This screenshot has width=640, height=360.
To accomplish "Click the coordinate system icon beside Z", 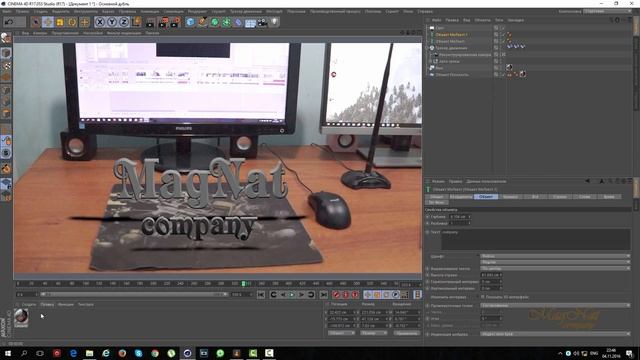I will pyautogui.click(x=136, y=22).
